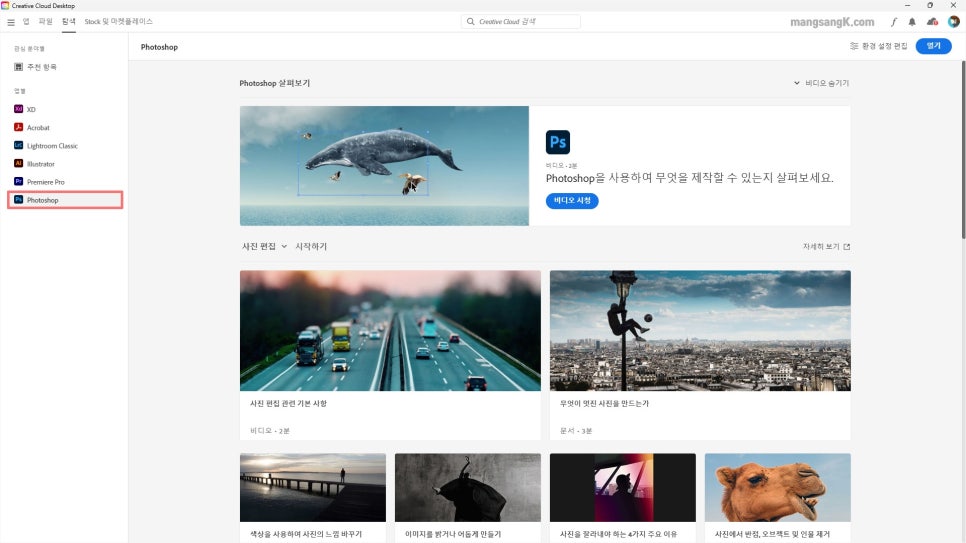Open 이미지를 밝거나 어둡게 만들기
This screenshot has height=543, width=966.
(x=453, y=534)
